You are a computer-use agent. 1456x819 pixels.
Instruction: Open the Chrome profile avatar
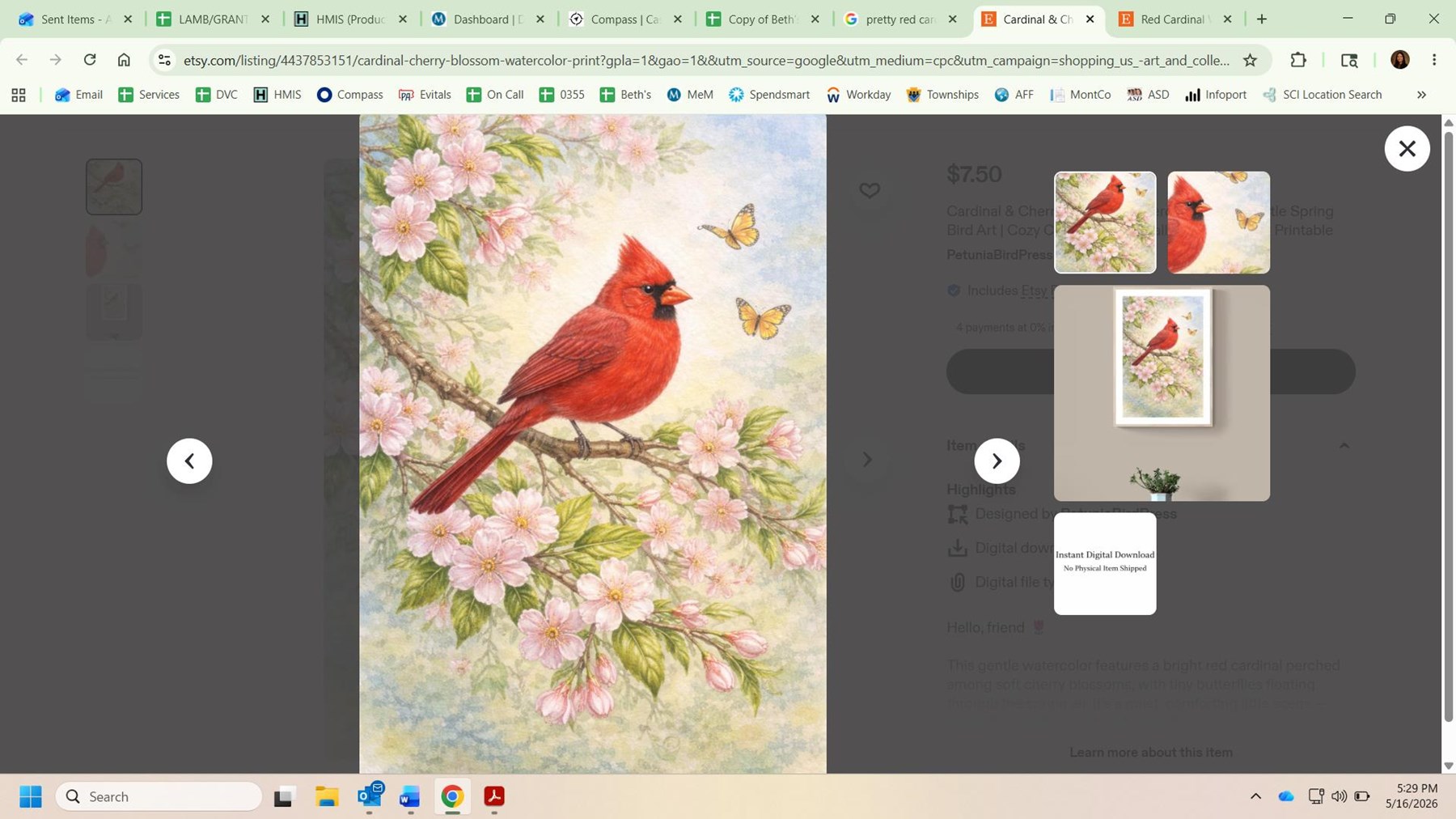[x=1400, y=59]
